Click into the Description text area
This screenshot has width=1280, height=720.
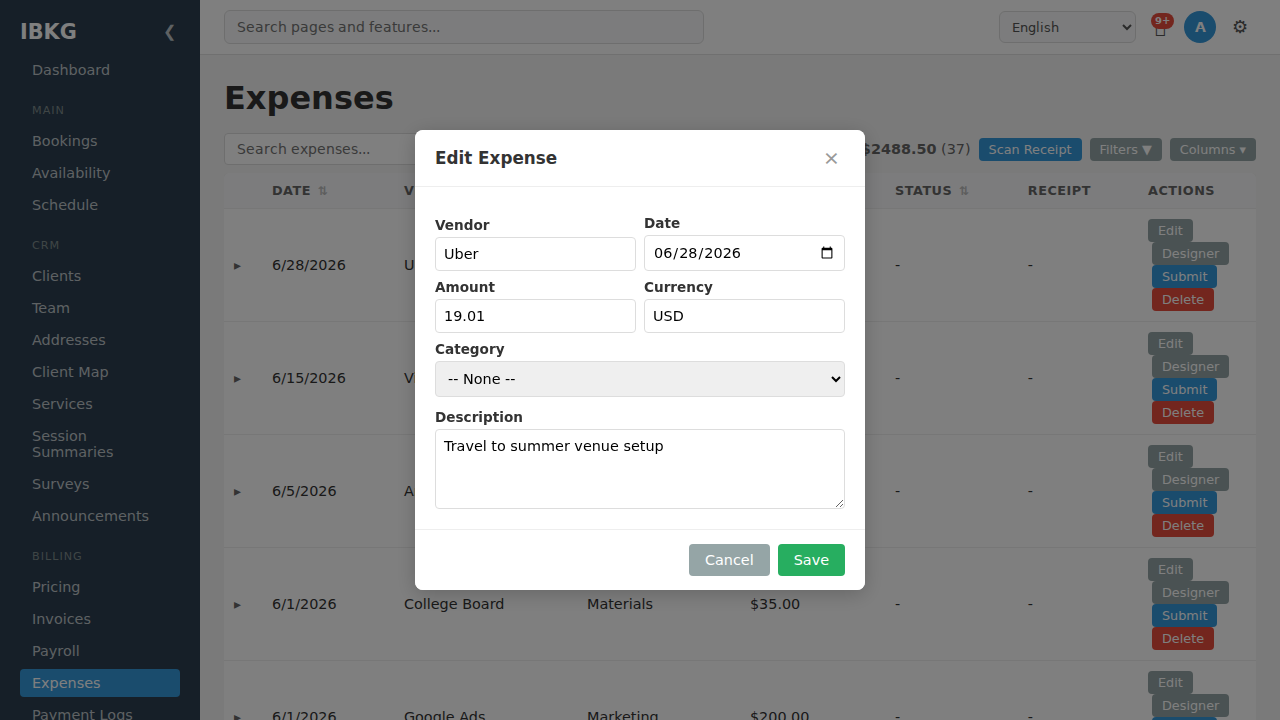640,469
